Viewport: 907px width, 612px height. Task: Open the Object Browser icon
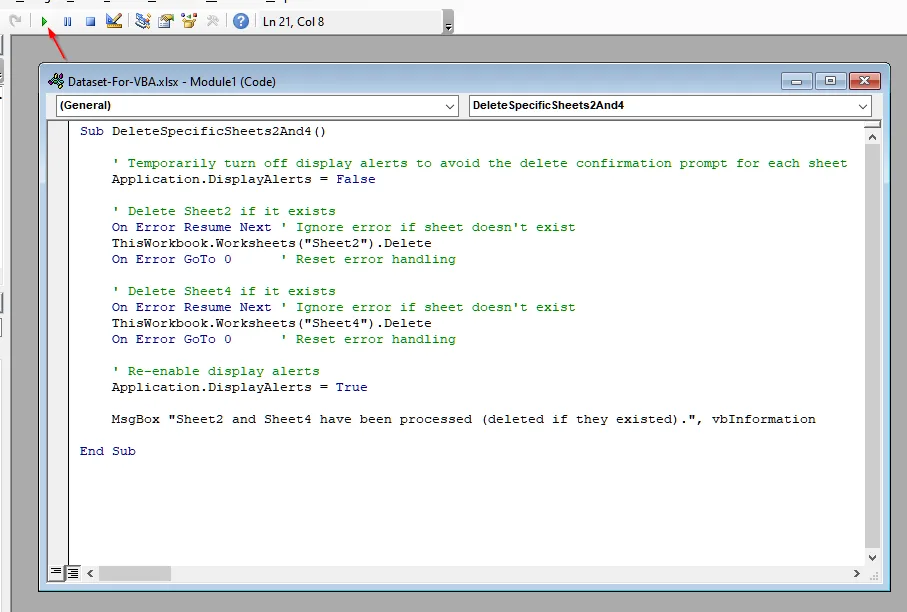coord(189,21)
